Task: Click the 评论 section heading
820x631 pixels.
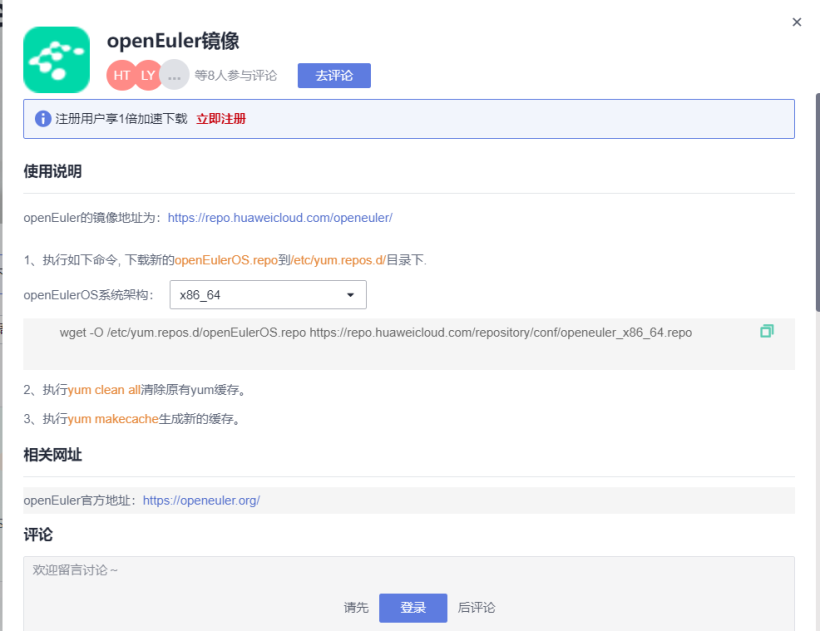Action: (38, 534)
